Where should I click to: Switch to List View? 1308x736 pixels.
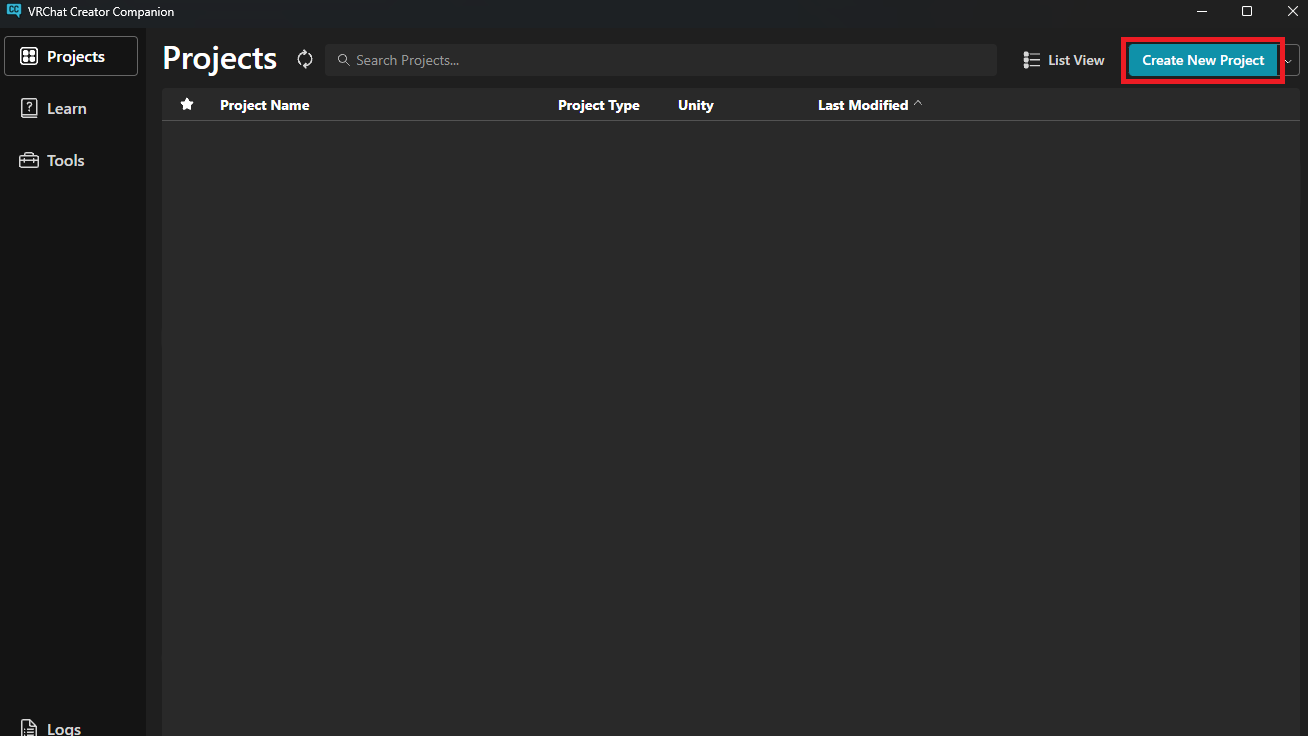(x=1064, y=60)
